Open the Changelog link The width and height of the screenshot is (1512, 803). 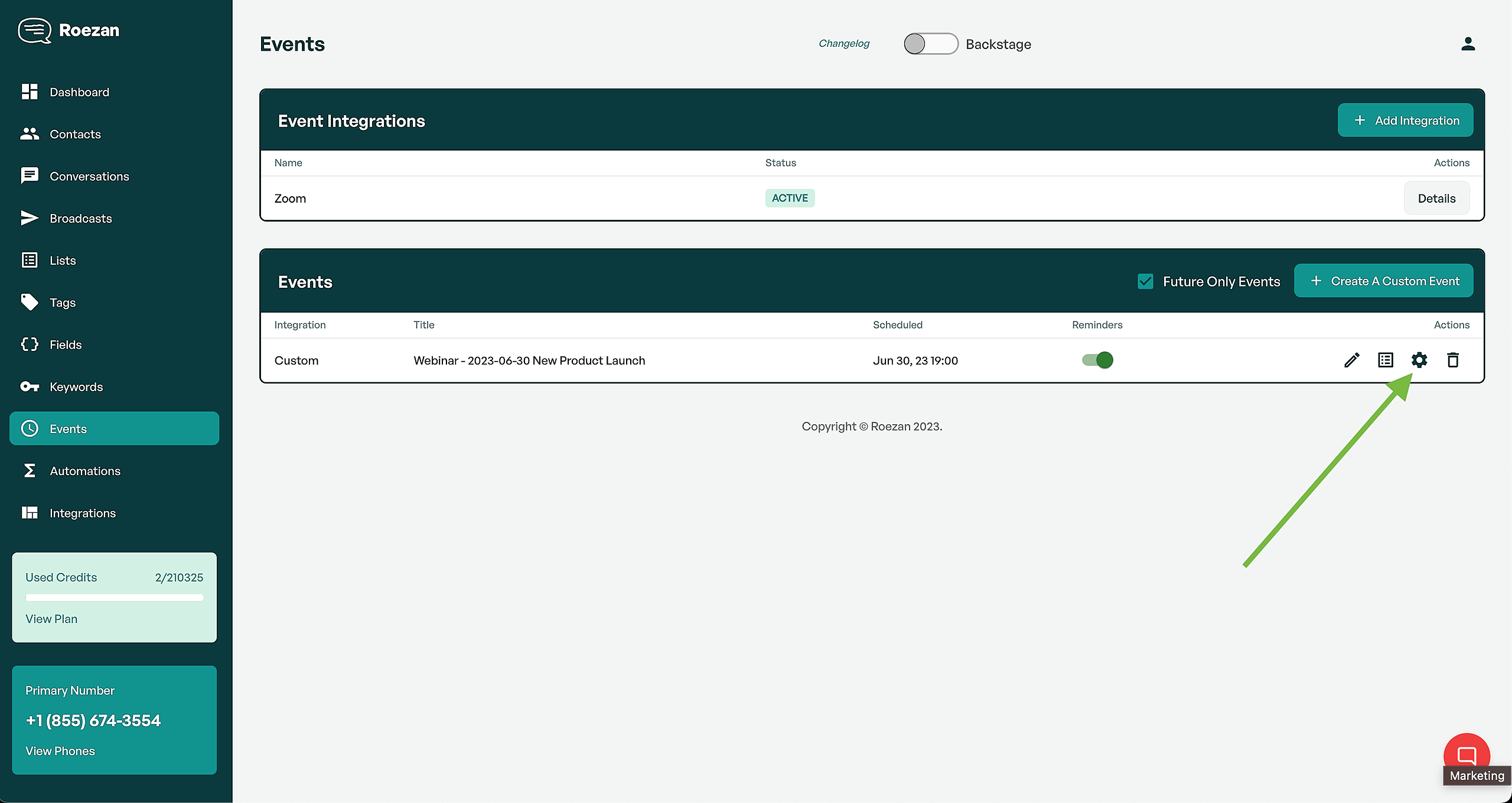pos(843,44)
